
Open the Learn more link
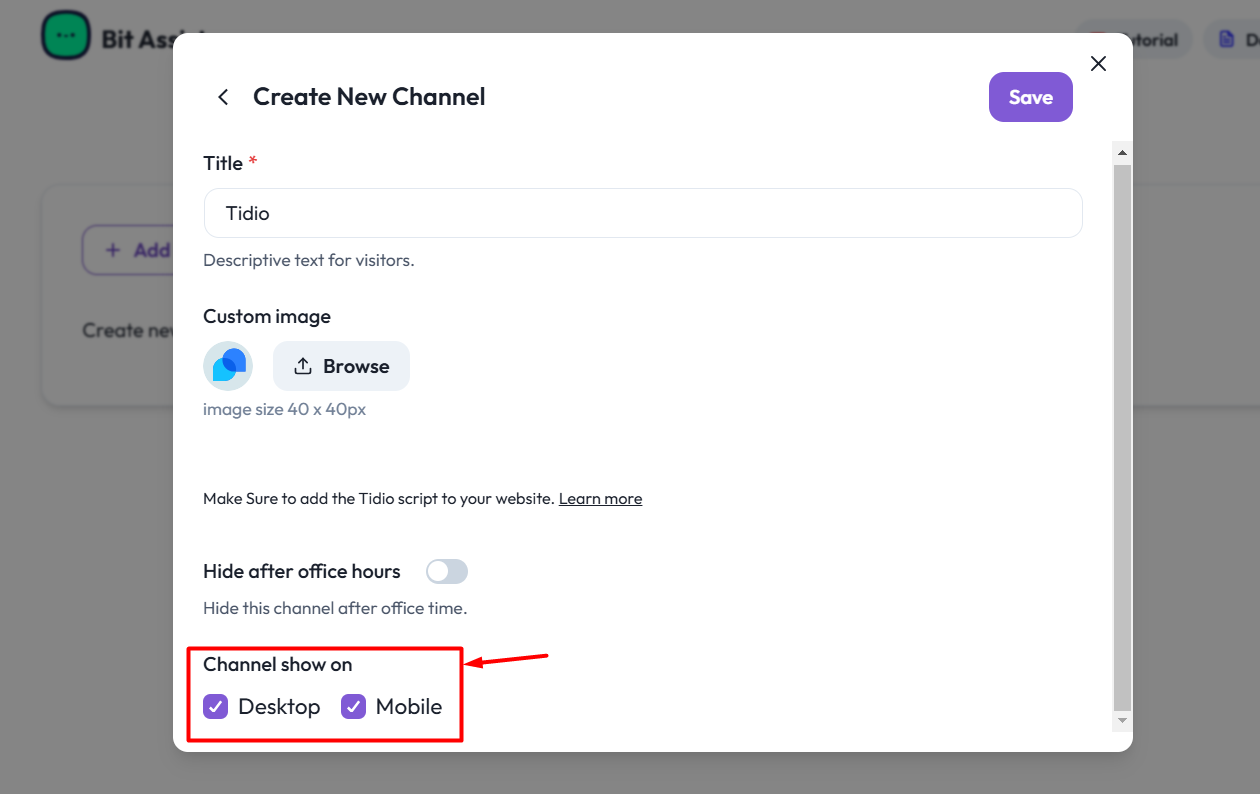[600, 498]
